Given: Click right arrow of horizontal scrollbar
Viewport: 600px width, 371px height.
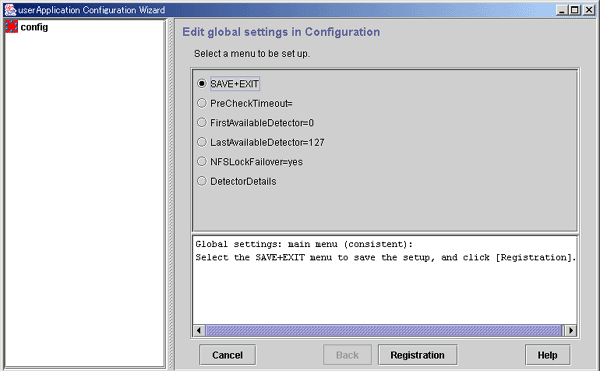Looking at the screenshot, I should (571, 330).
